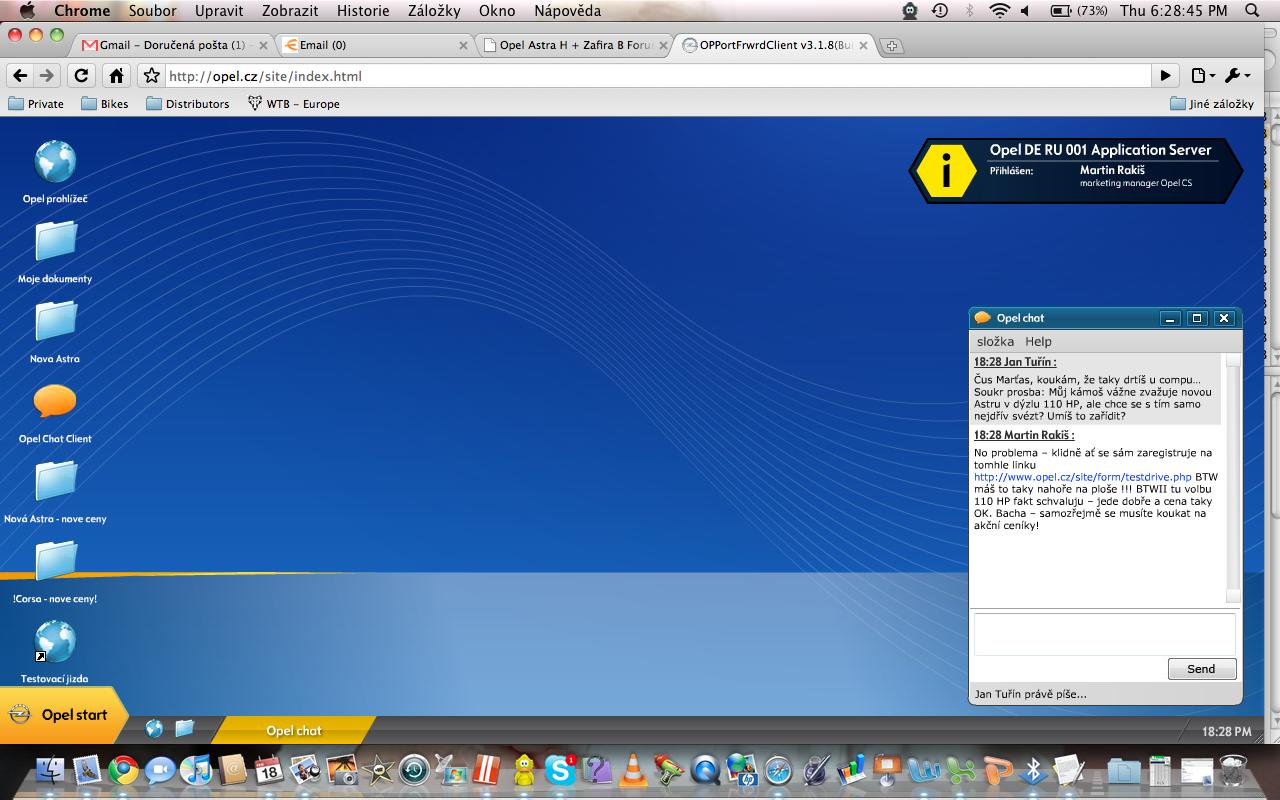Open the Chrome wrench settings menu
This screenshot has height=800, width=1280.
[x=1236, y=76]
